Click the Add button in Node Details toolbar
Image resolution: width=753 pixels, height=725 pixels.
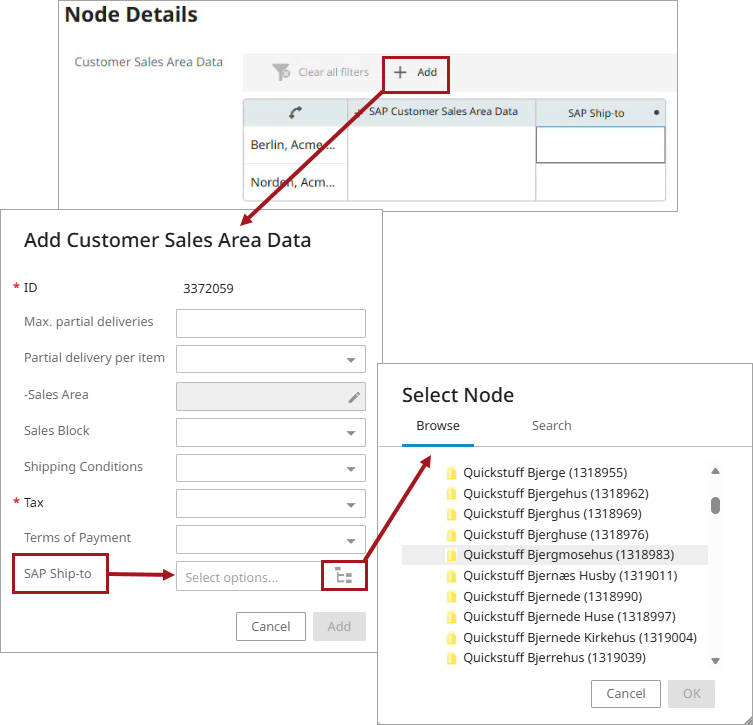pos(415,72)
